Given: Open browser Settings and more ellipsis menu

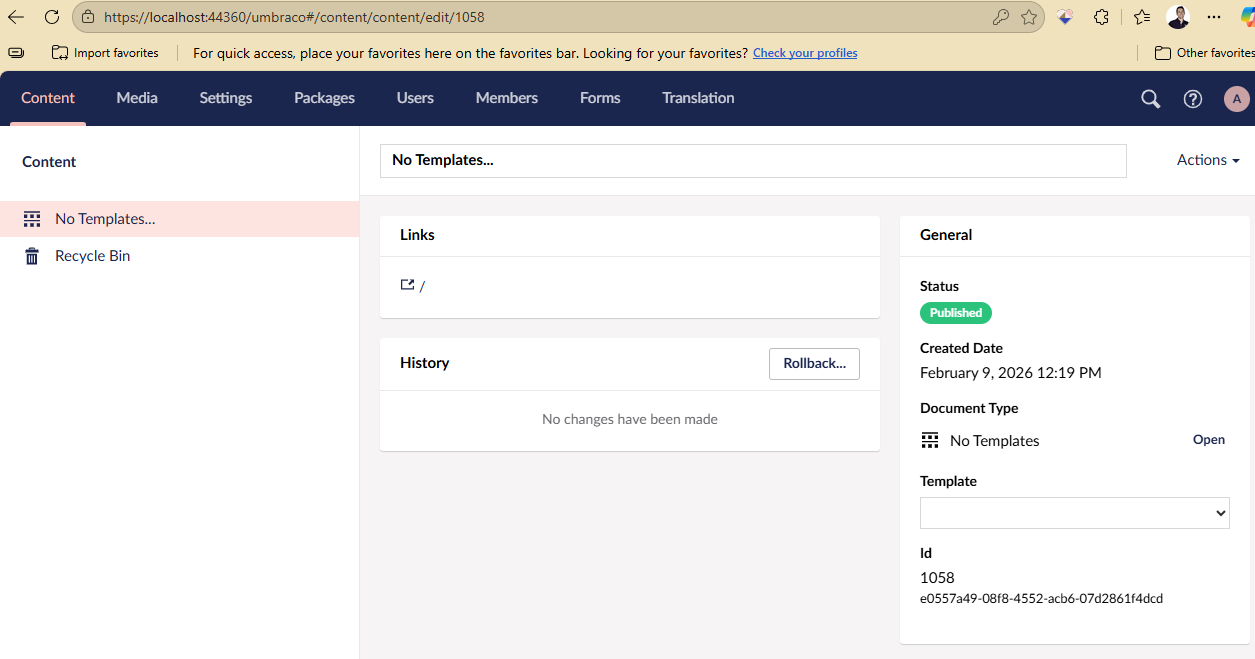Looking at the screenshot, I should pos(1214,17).
